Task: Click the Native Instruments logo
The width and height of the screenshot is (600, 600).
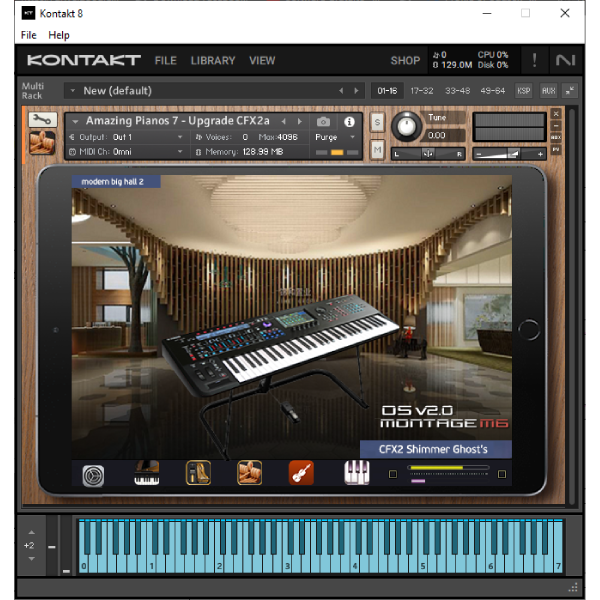Action: 566,60
